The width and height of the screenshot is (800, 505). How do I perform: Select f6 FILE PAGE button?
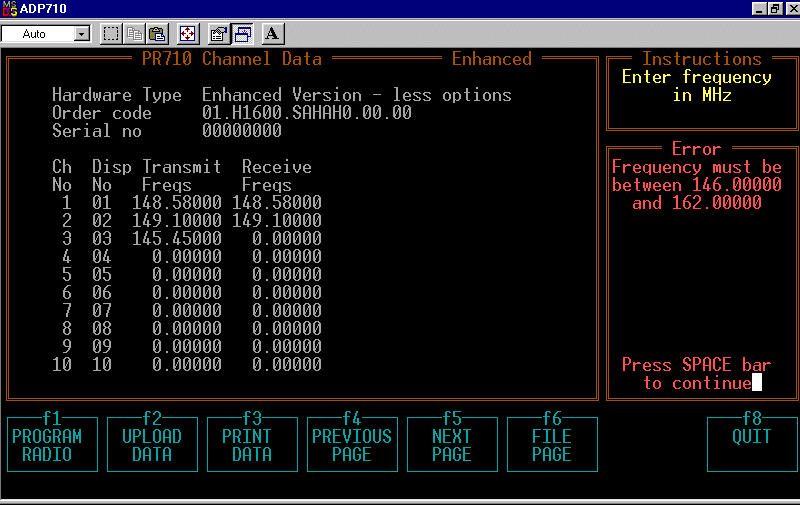pos(552,442)
